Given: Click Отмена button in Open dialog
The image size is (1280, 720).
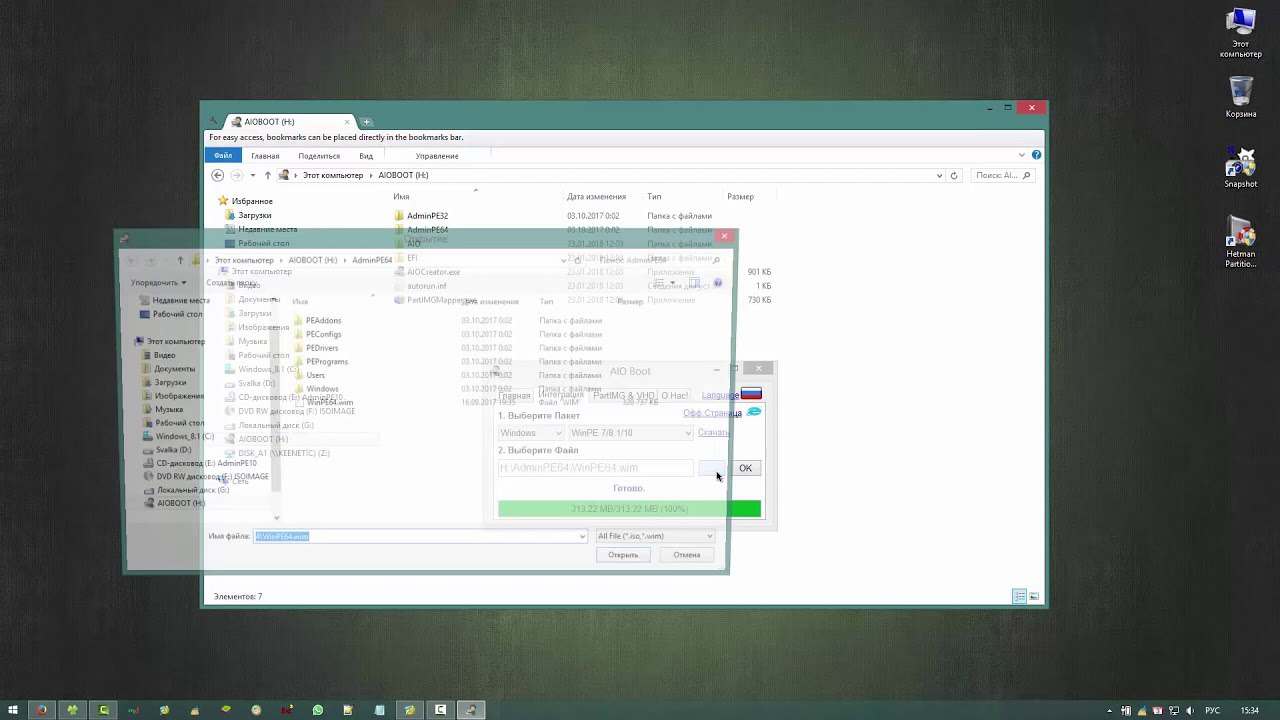Looking at the screenshot, I should pyautogui.click(x=687, y=555).
